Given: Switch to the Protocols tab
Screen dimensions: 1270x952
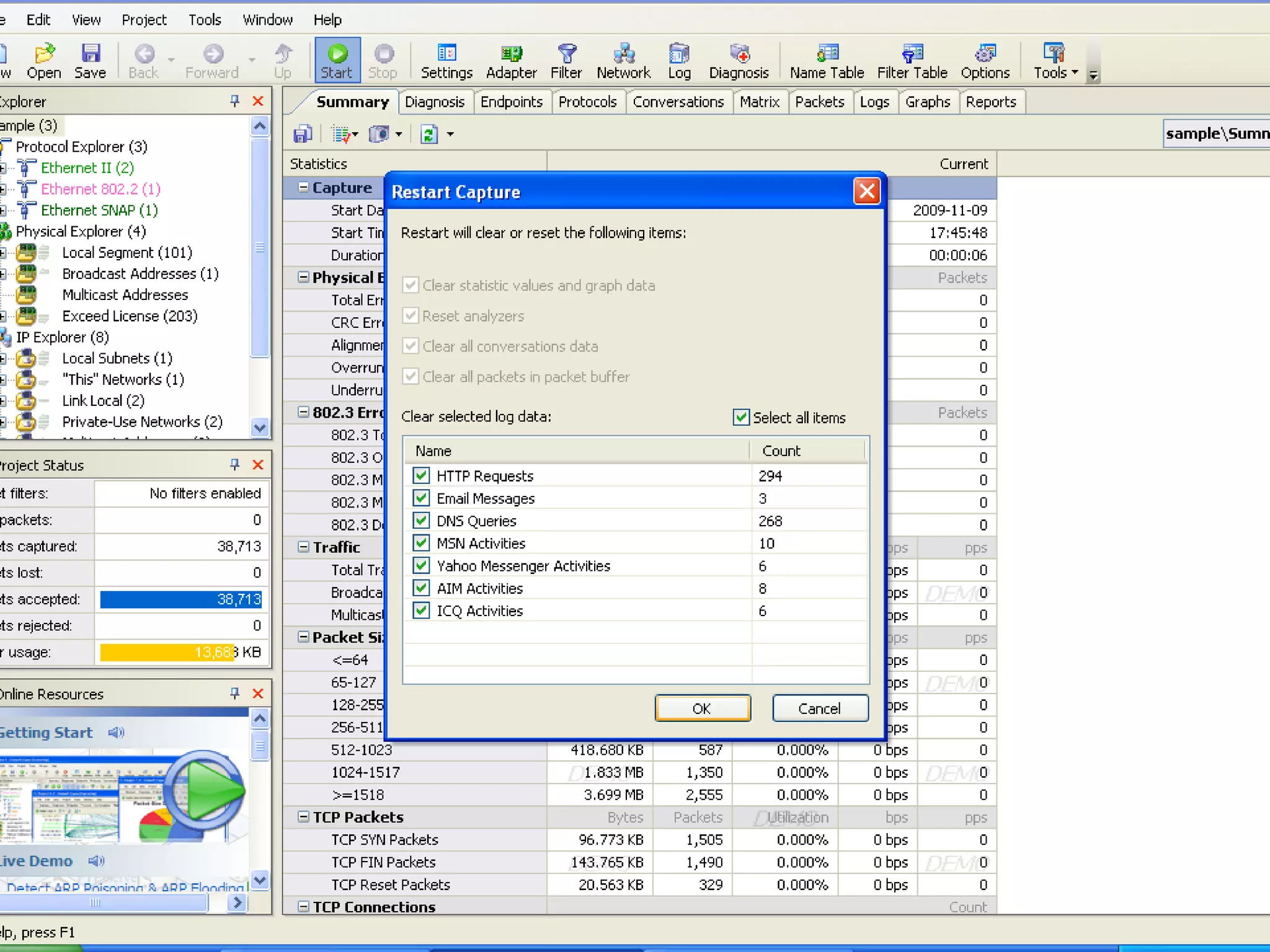Looking at the screenshot, I should (587, 102).
